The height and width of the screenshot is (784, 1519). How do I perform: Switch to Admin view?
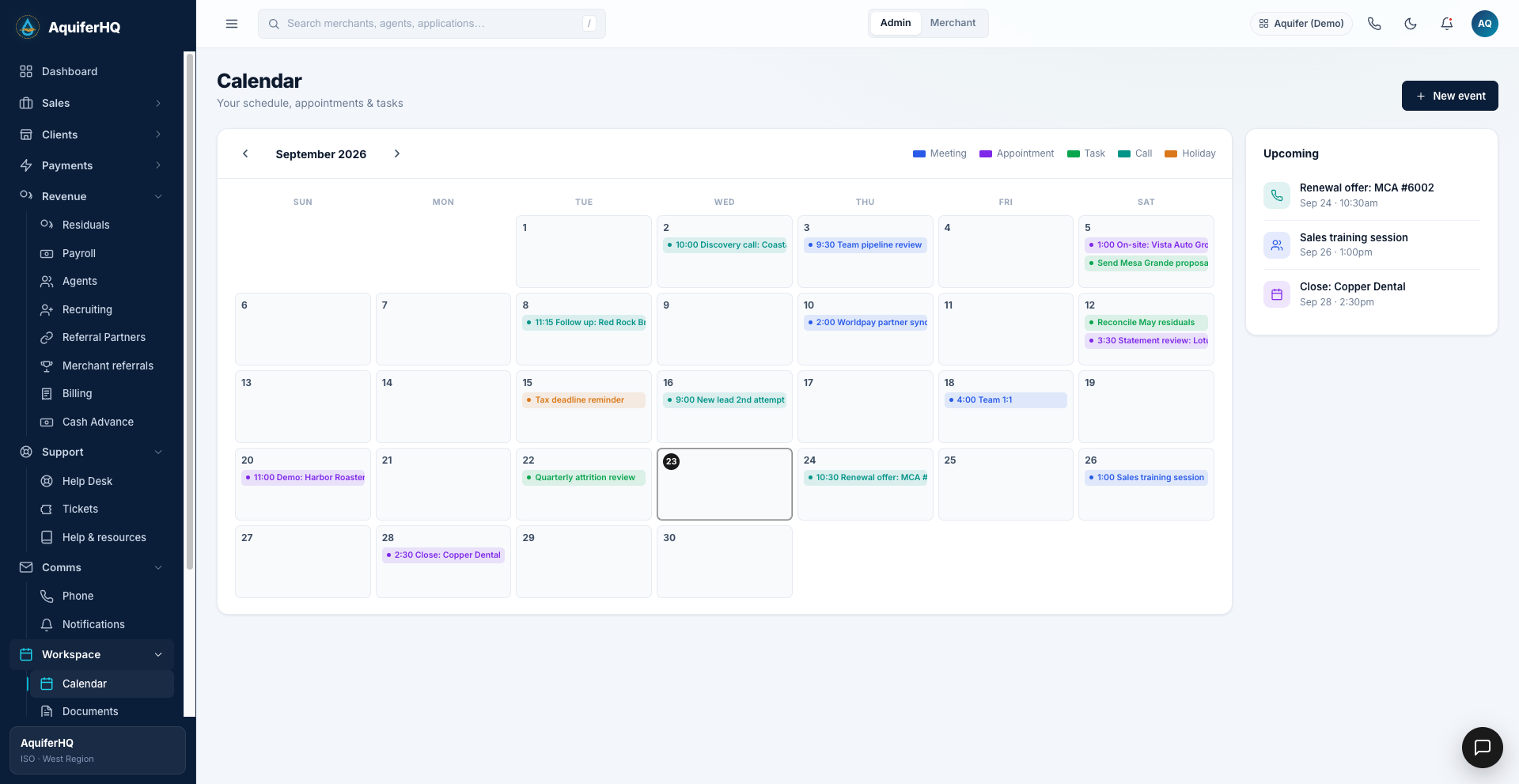896,23
